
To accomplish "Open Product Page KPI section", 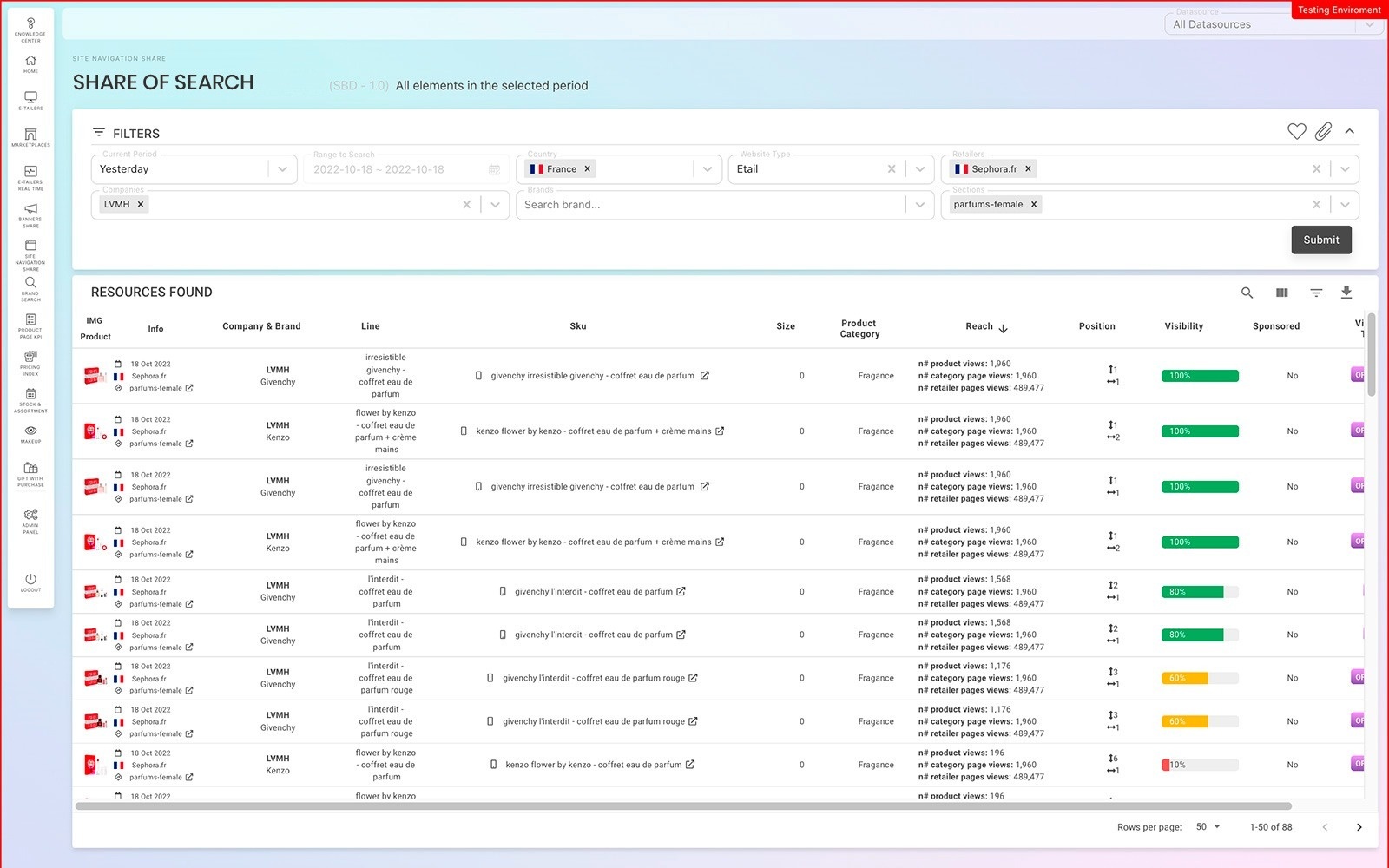I will point(30,326).
